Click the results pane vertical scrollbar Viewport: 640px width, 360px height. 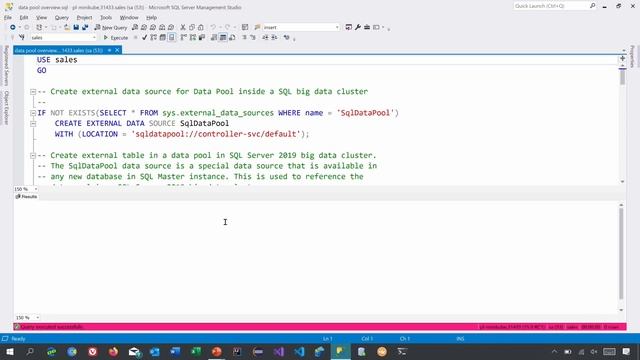pos(621,253)
